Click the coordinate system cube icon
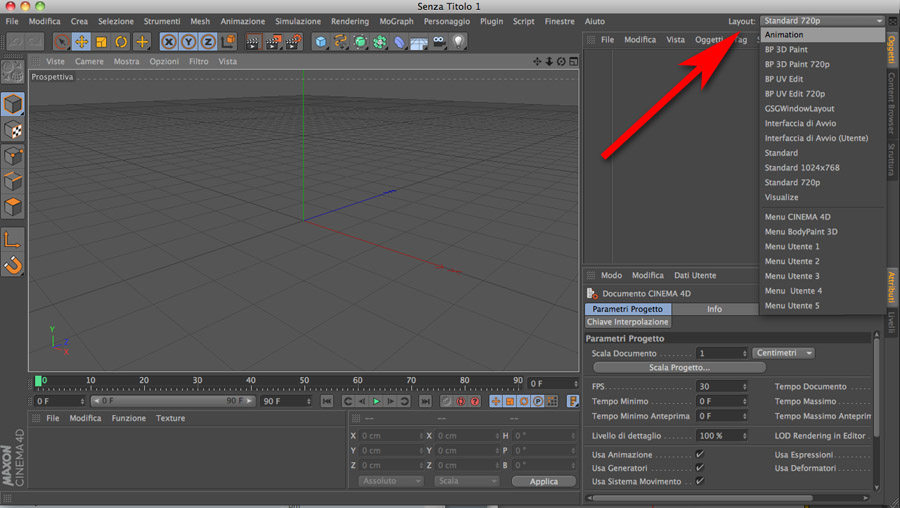Viewport: 900px width, 508px height. [228, 41]
